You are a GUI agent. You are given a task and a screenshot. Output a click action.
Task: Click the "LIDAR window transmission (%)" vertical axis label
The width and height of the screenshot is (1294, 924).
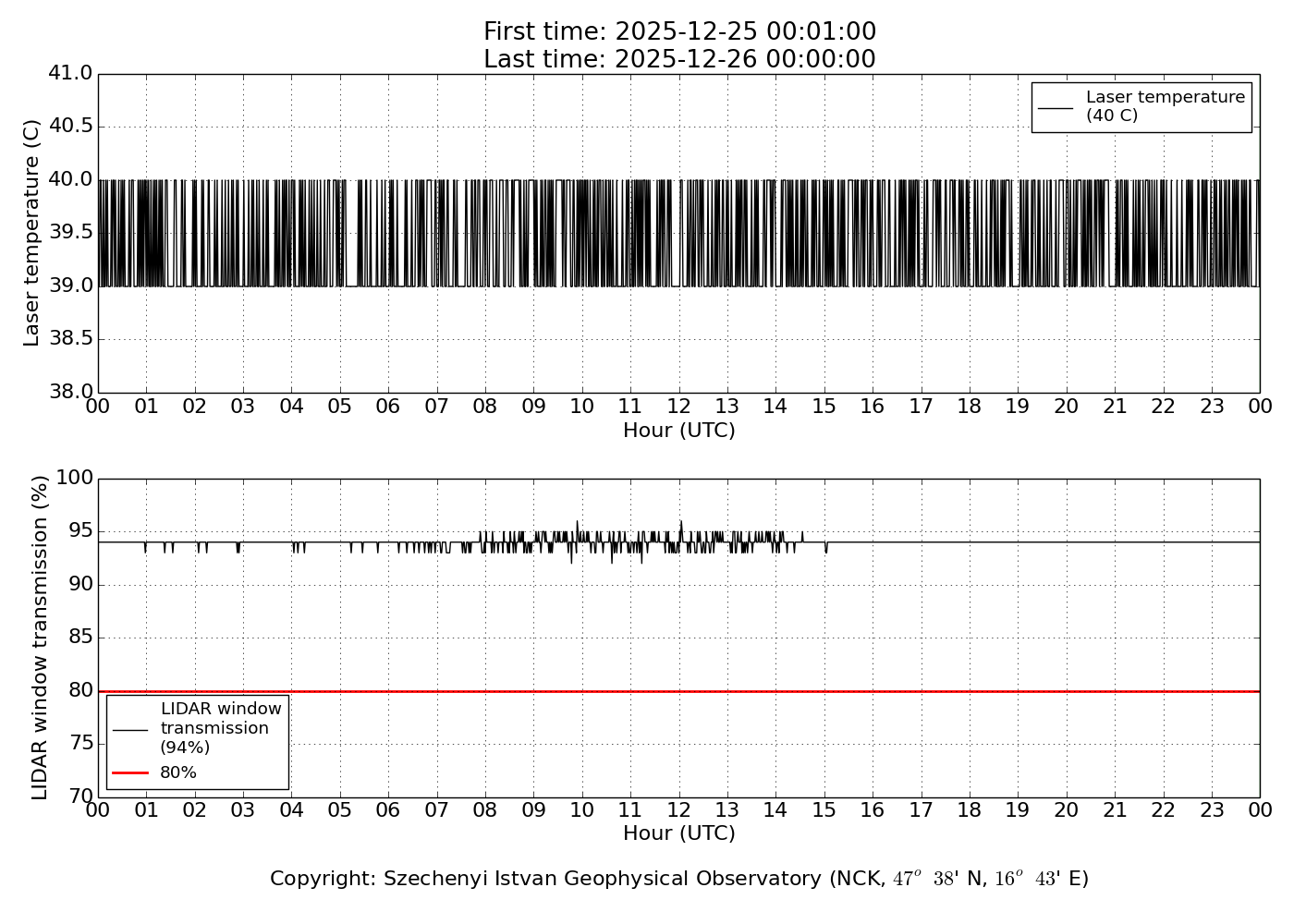point(40,638)
